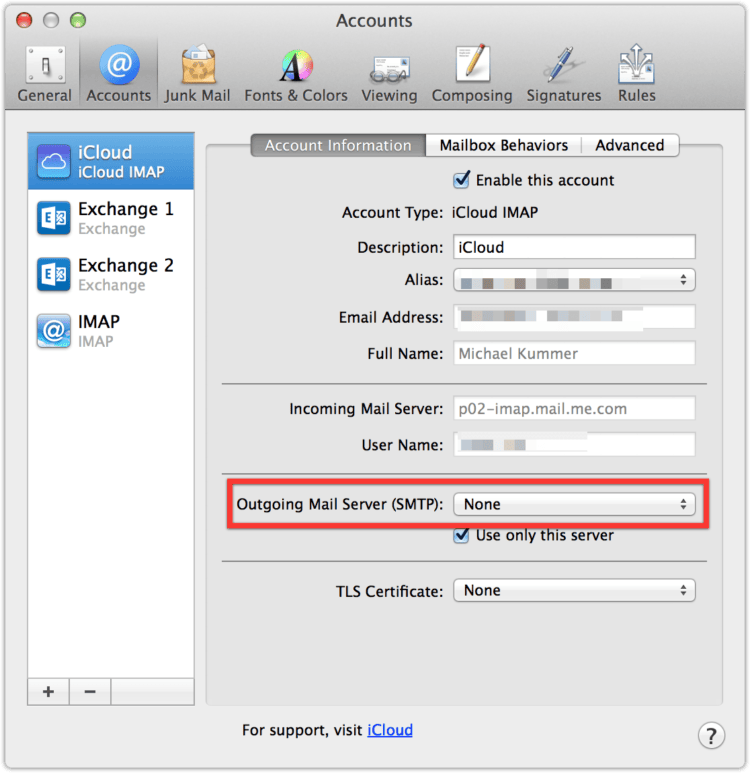Open the TLS Certificate dropdown

[x=574, y=590]
